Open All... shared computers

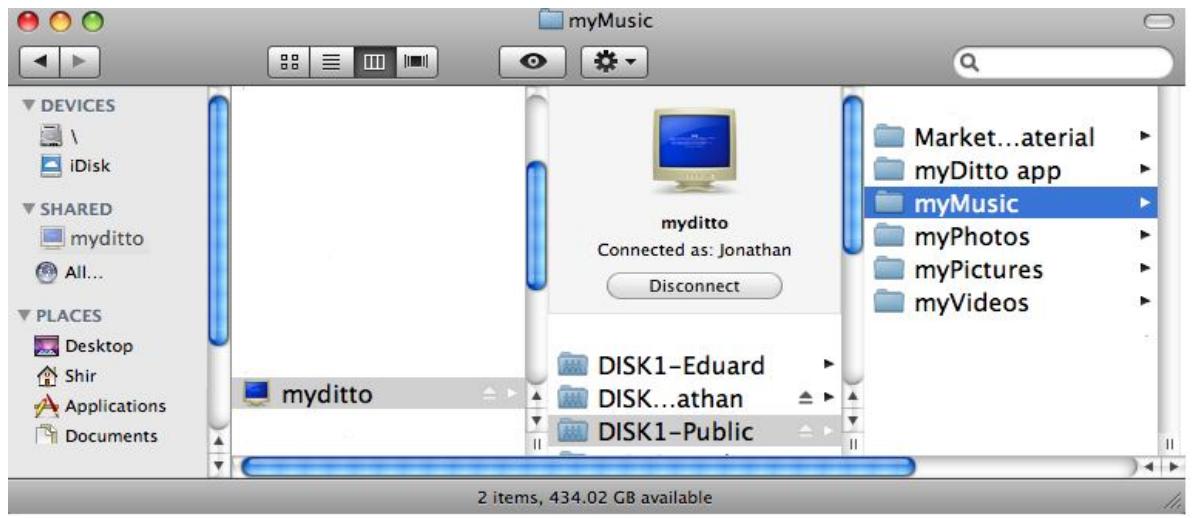tap(69, 271)
